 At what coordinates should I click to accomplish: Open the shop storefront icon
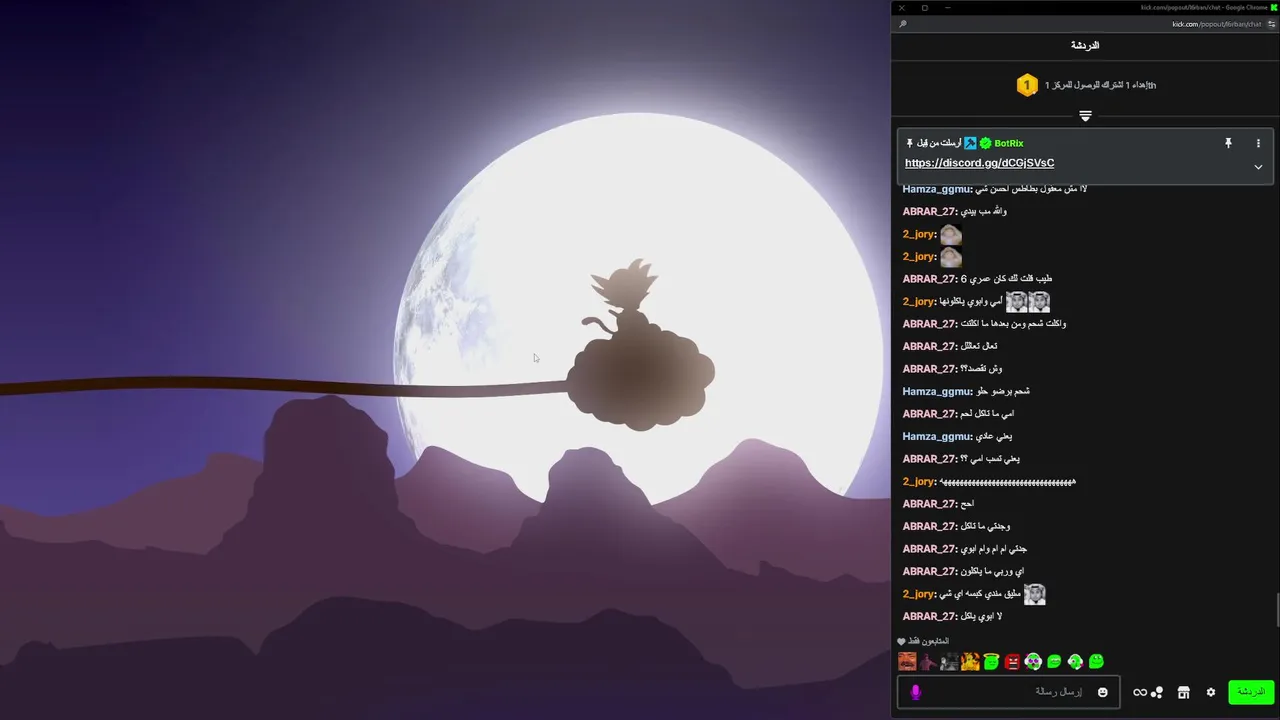(x=1184, y=692)
